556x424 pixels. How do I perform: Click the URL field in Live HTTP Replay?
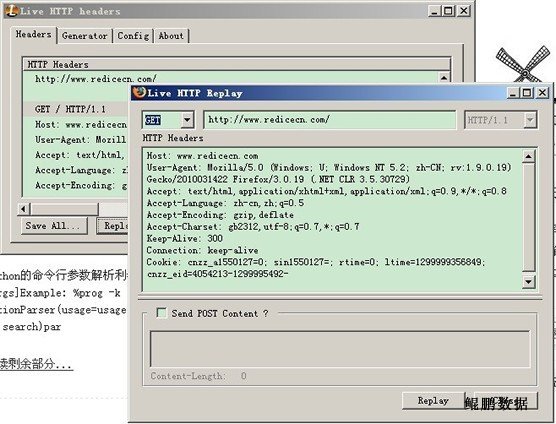[330, 120]
